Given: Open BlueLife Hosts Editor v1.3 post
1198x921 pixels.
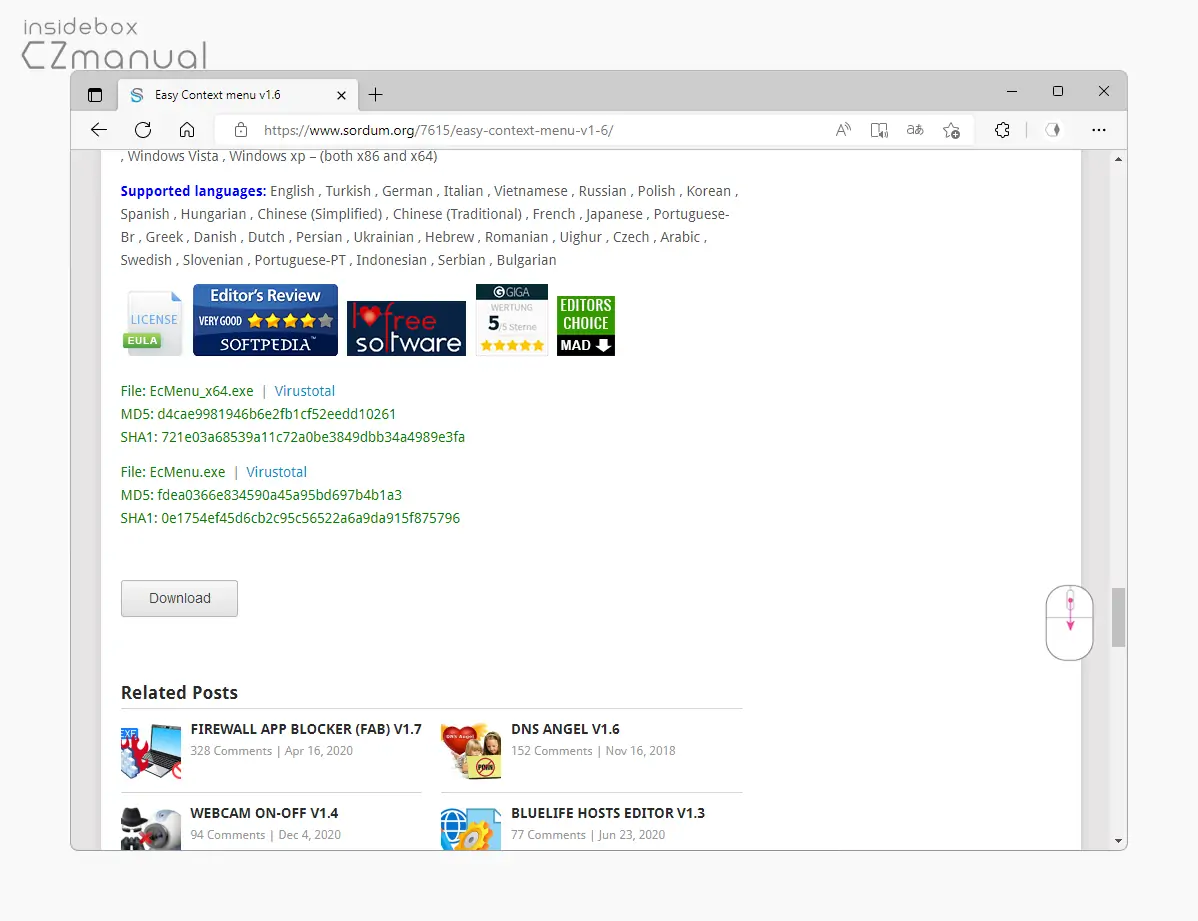Looking at the screenshot, I should click(608, 813).
